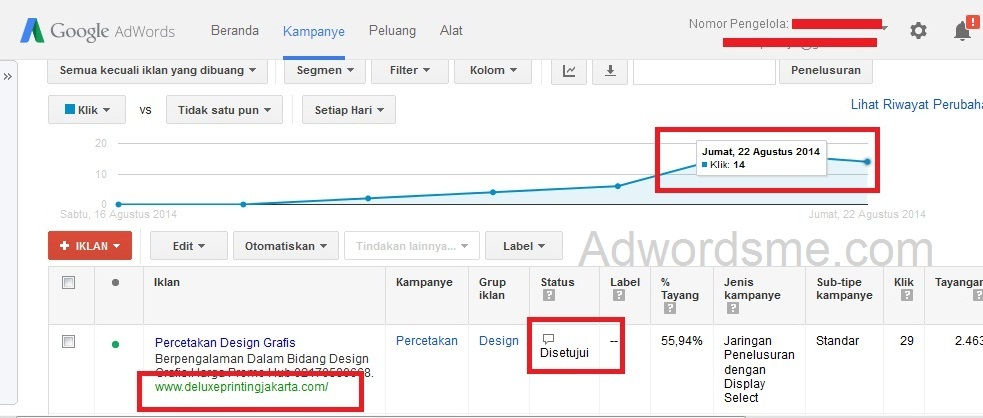Image resolution: width=983 pixels, height=418 pixels.
Task: Click the search input field beside Penelusuran
Action: click(704, 71)
